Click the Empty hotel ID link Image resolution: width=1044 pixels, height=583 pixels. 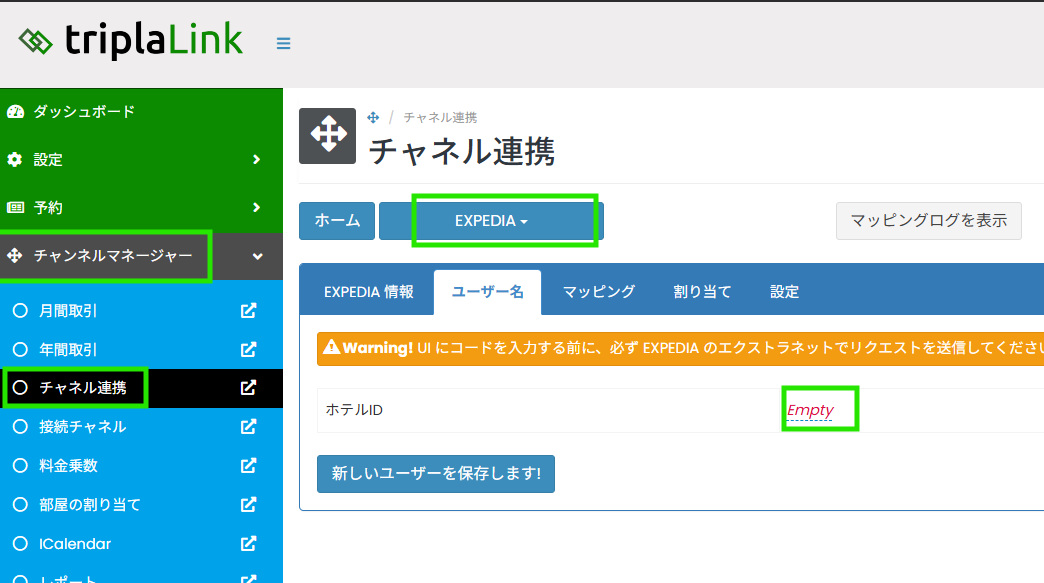click(810, 410)
